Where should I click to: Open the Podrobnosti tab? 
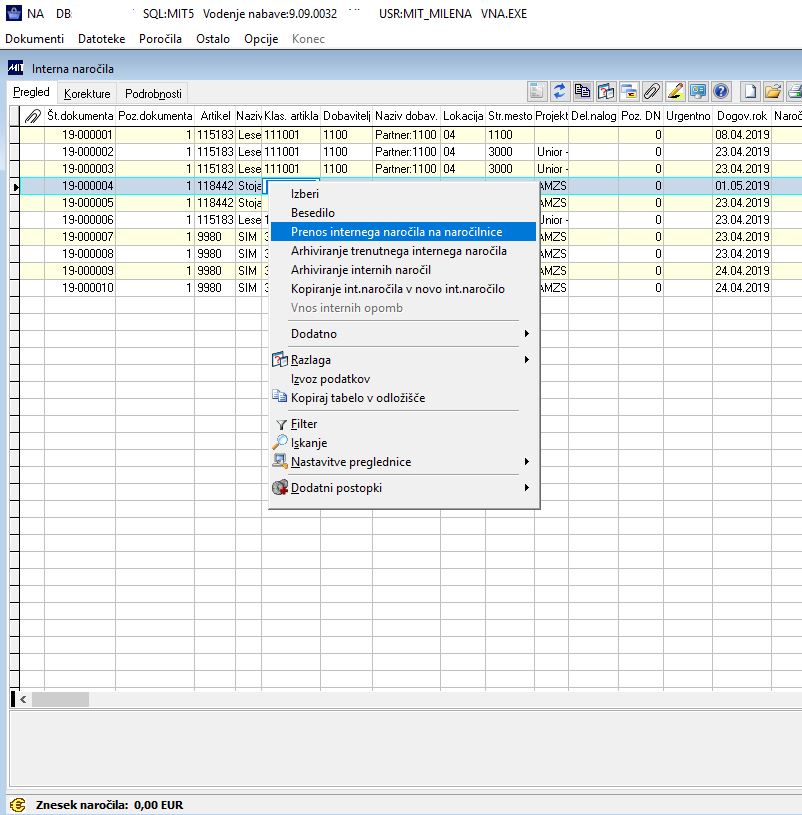[153, 94]
